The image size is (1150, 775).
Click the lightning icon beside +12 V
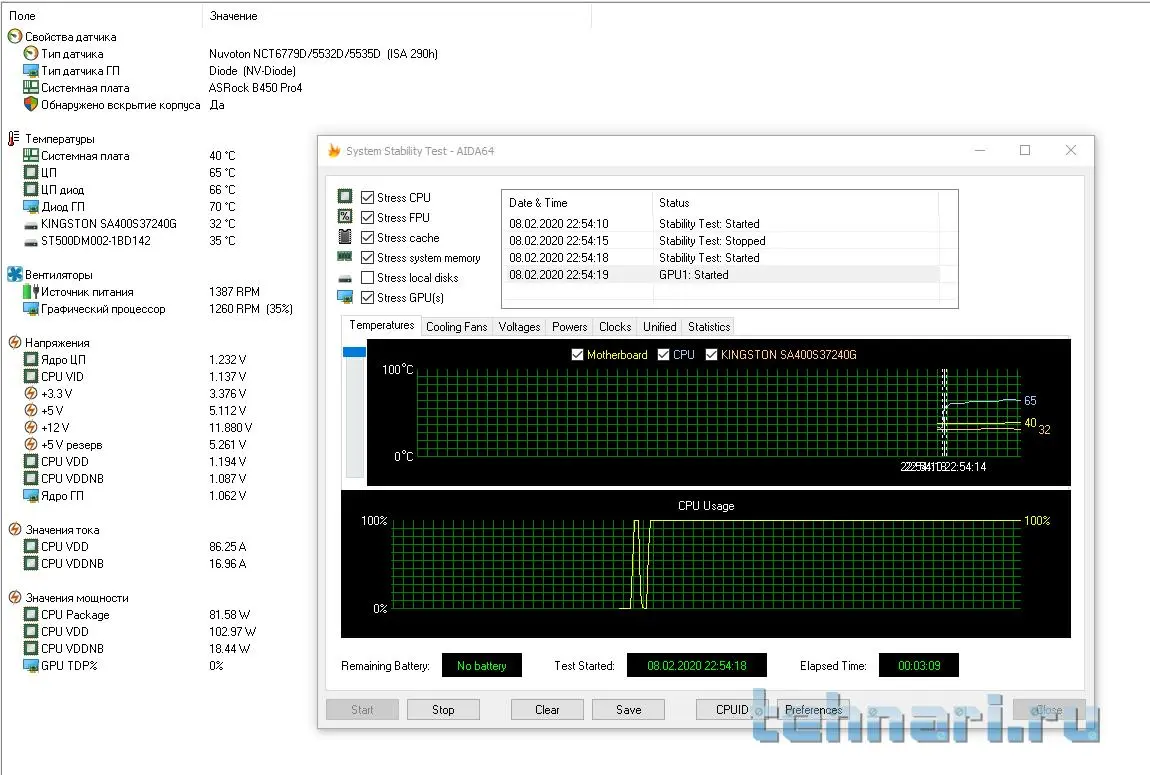[x=31, y=427]
